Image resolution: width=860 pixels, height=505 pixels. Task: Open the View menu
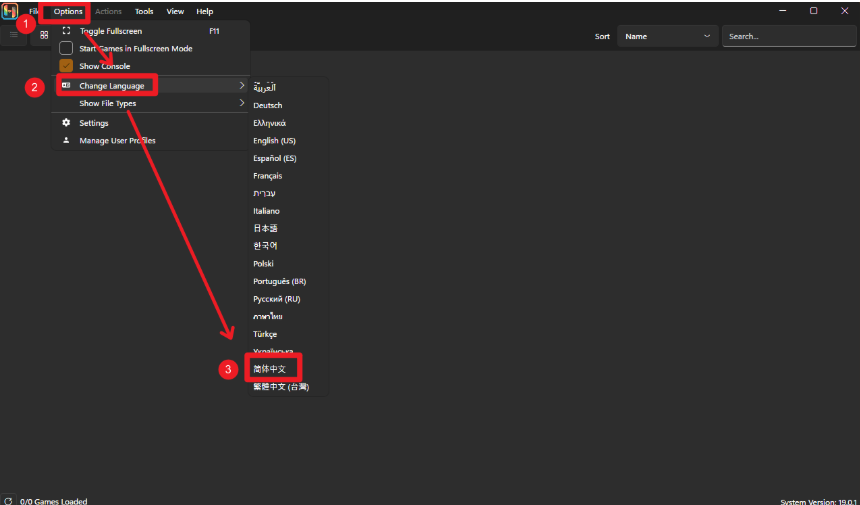175,11
